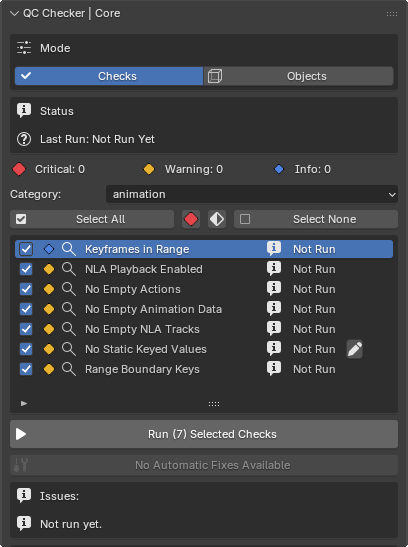The height and width of the screenshot is (547, 408).
Task: Click the Select None button
Action: [x=316, y=219]
